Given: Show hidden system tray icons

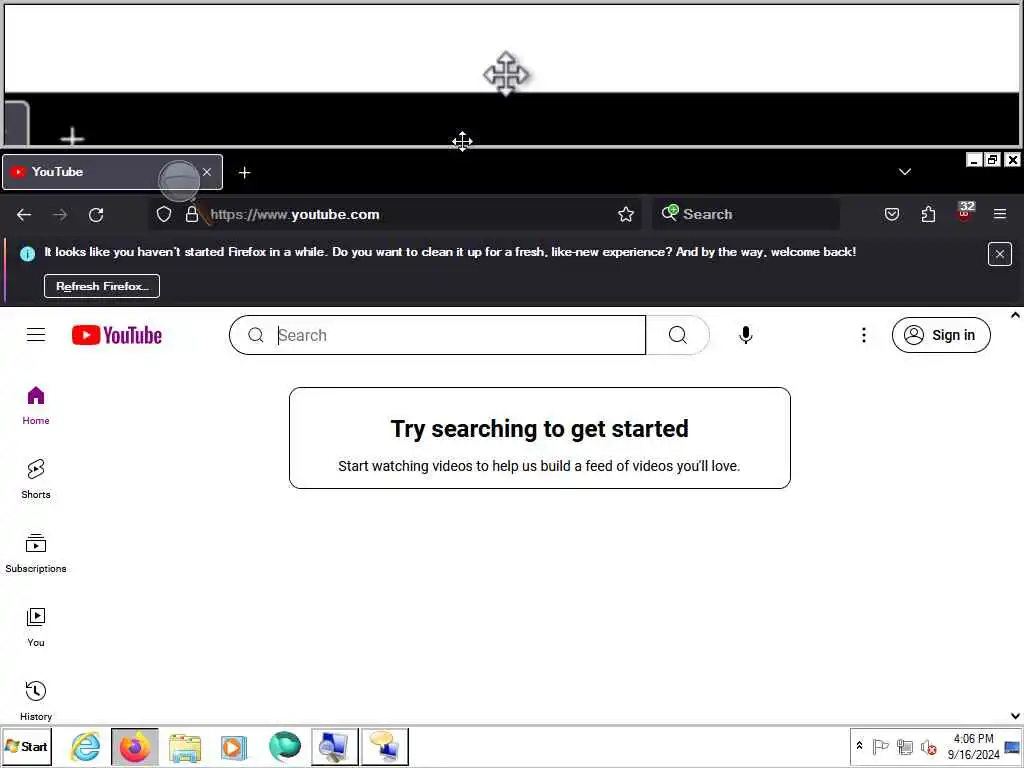Looking at the screenshot, I should point(859,746).
